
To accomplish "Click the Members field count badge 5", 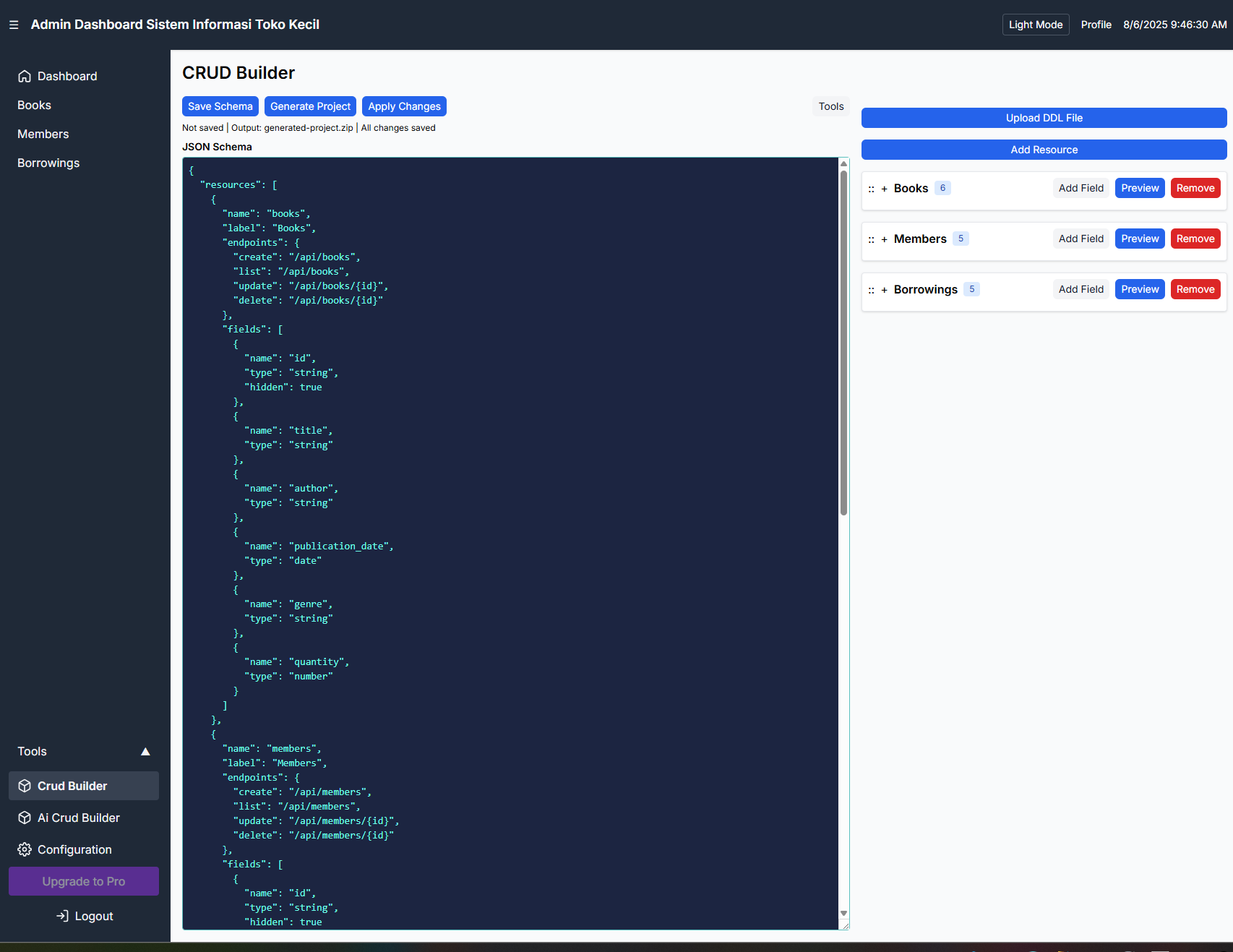I will (x=961, y=239).
